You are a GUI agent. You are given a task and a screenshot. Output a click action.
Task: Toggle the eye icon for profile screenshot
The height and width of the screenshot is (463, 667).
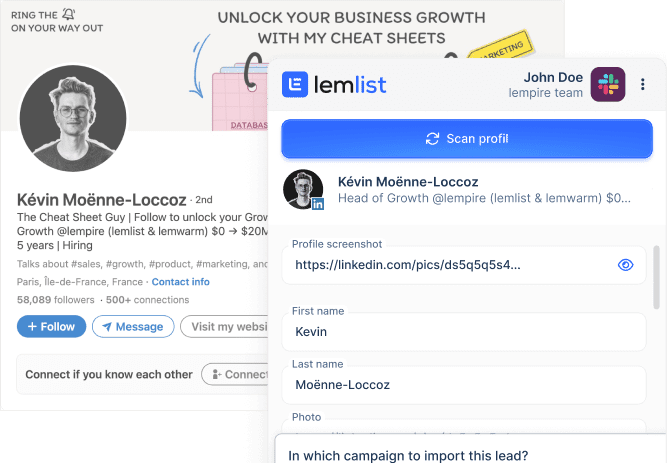click(x=625, y=265)
